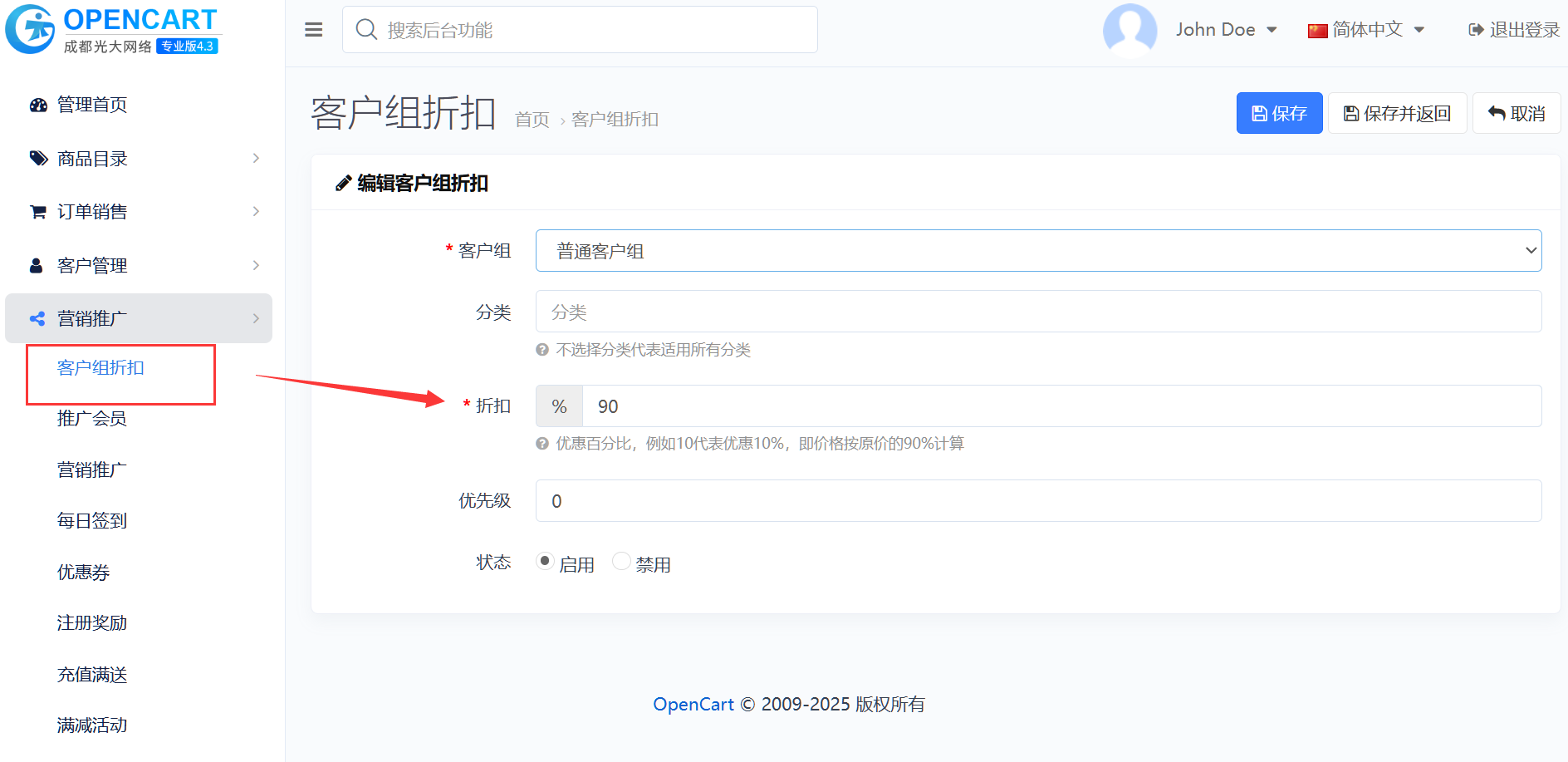Expand the 商品目录 sidebar chevron

[x=256, y=158]
